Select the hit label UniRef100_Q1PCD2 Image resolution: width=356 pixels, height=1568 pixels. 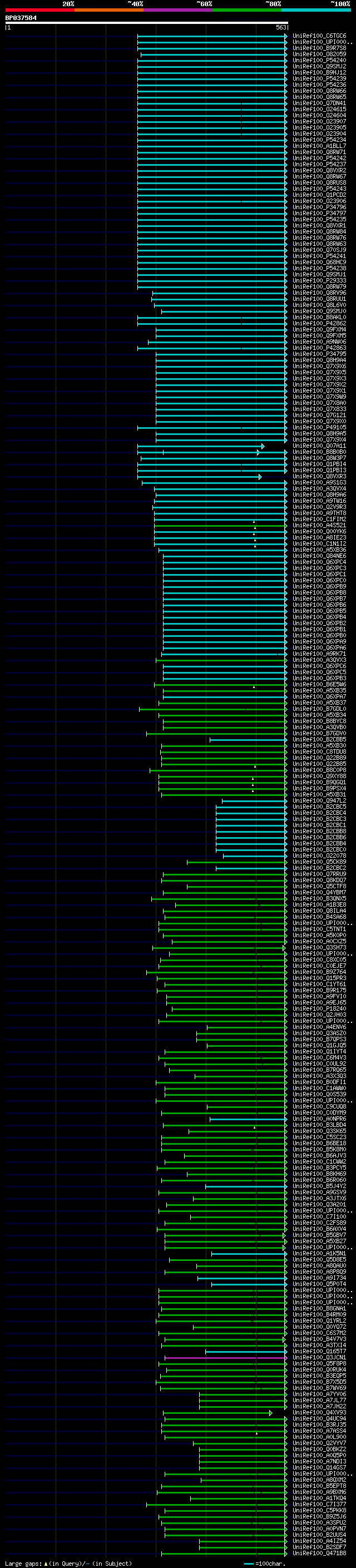319,195
